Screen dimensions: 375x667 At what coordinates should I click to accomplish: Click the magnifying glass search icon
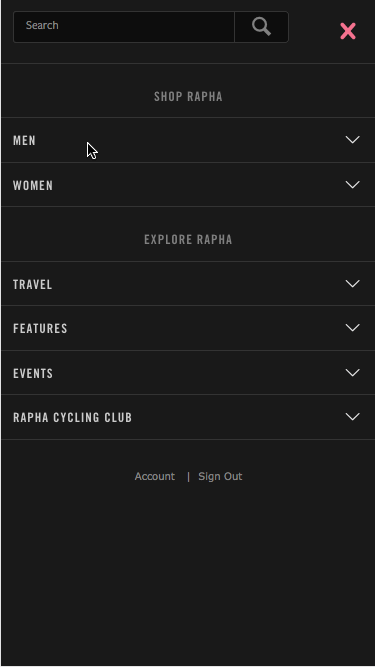[x=261, y=27]
